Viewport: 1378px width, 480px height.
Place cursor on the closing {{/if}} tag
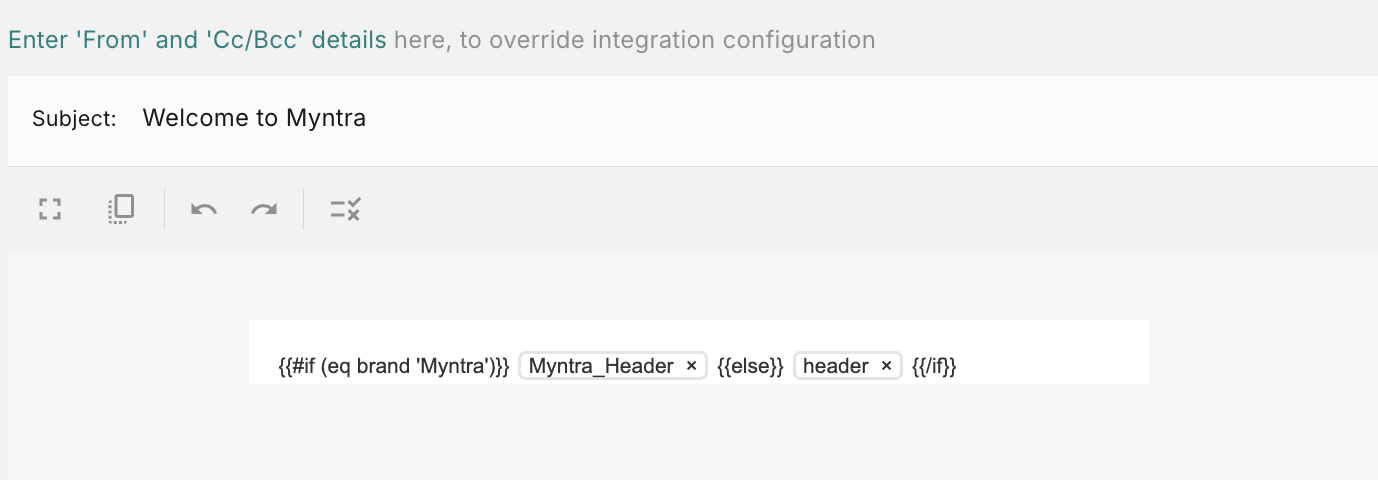point(934,366)
